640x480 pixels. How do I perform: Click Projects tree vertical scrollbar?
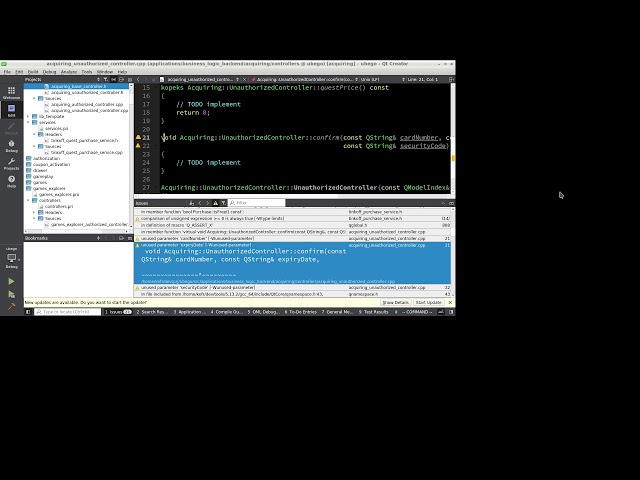pyautogui.click(x=131, y=156)
